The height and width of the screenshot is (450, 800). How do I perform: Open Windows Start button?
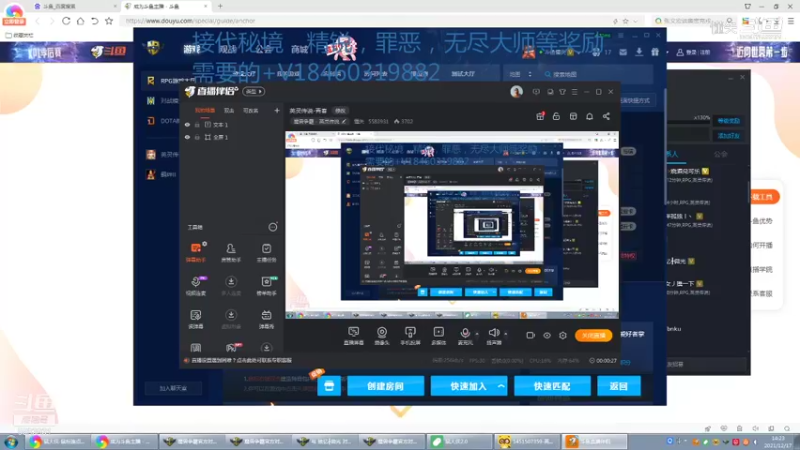coord(11,442)
